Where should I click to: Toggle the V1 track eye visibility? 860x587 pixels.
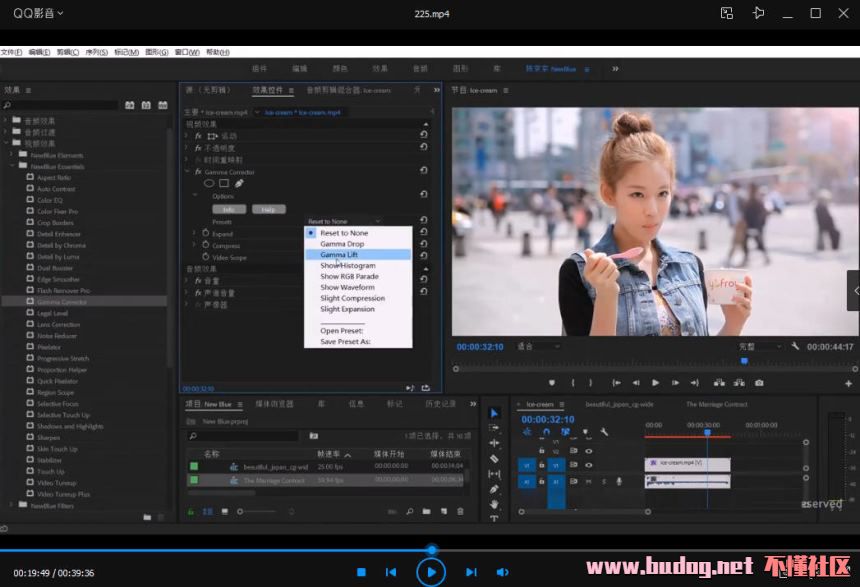(x=588, y=464)
